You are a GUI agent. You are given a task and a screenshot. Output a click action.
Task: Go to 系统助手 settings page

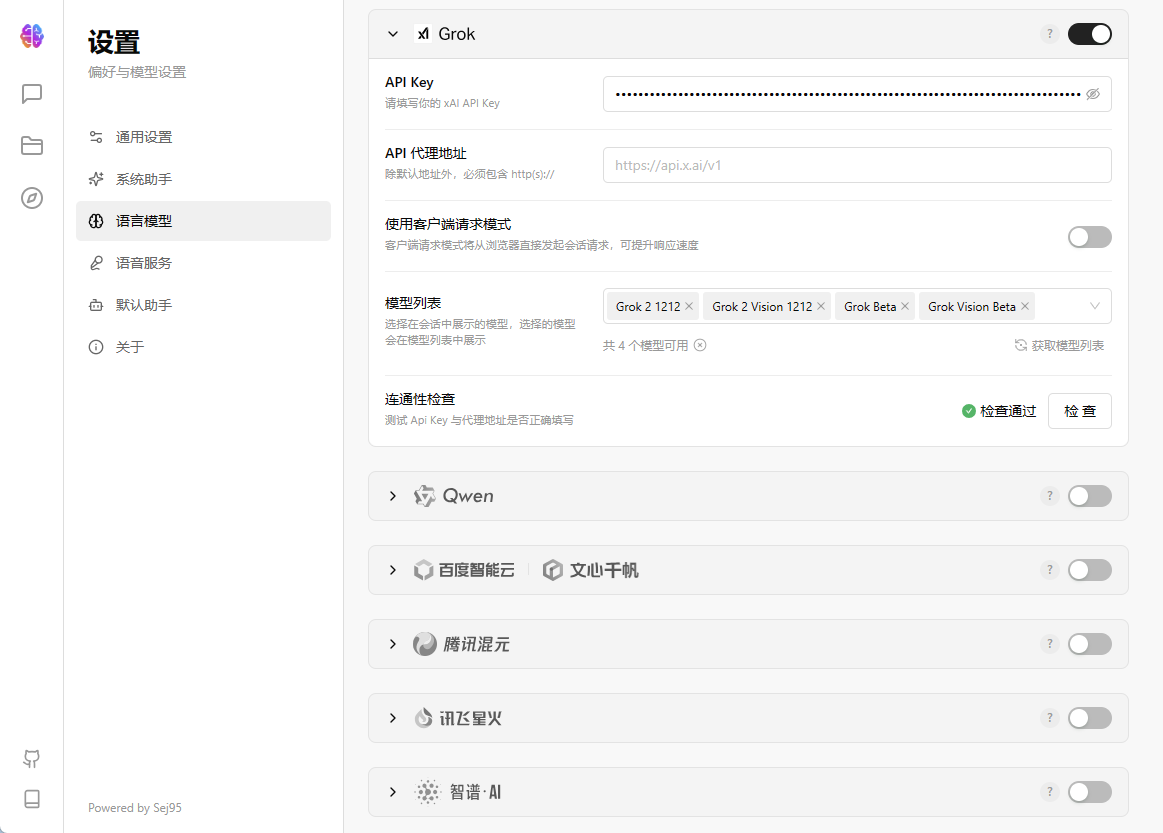pyautogui.click(x=203, y=179)
